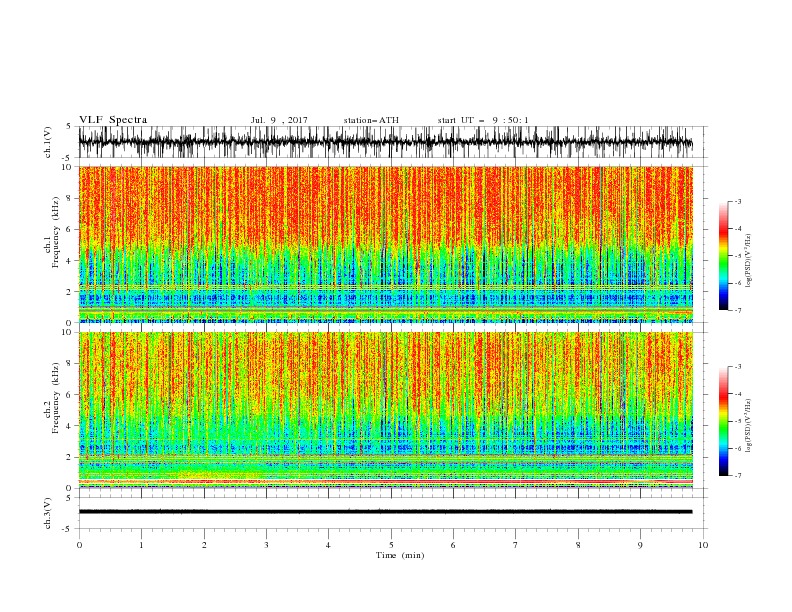
Task: Click the time axis tick label '8'
Action: pos(578,545)
